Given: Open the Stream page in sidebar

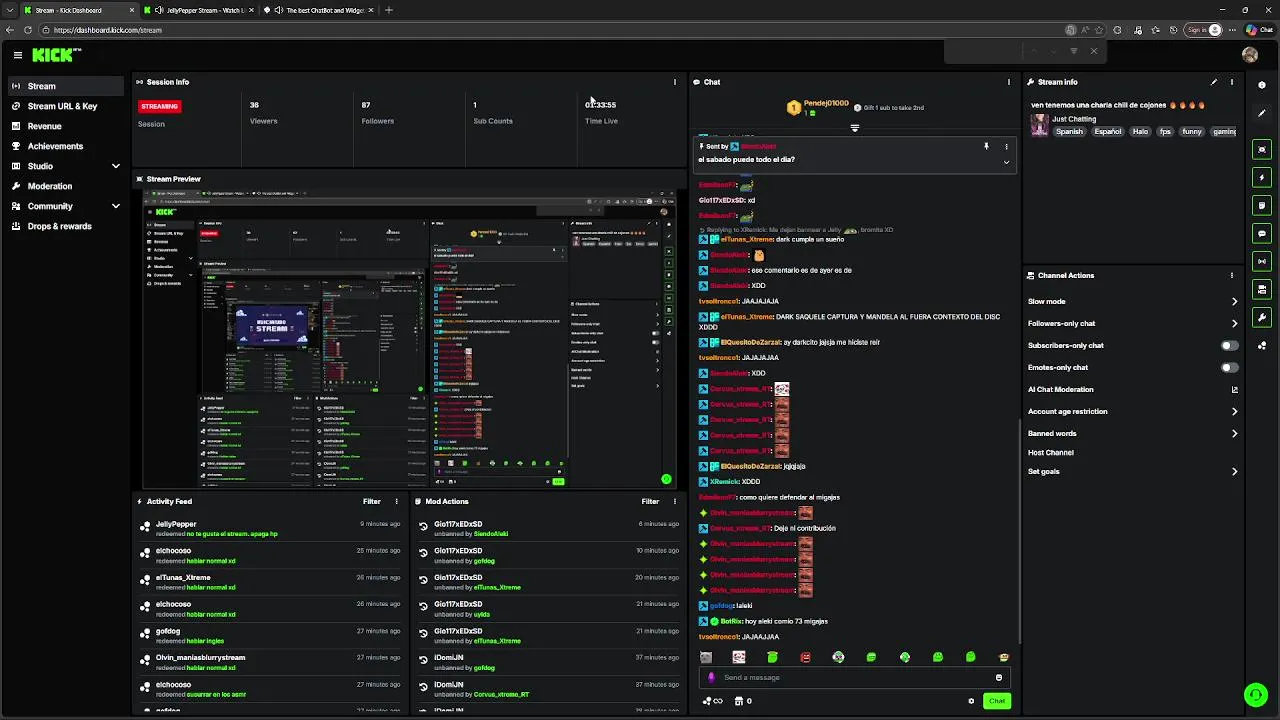Looking at the screenshot, I should 66,86.
